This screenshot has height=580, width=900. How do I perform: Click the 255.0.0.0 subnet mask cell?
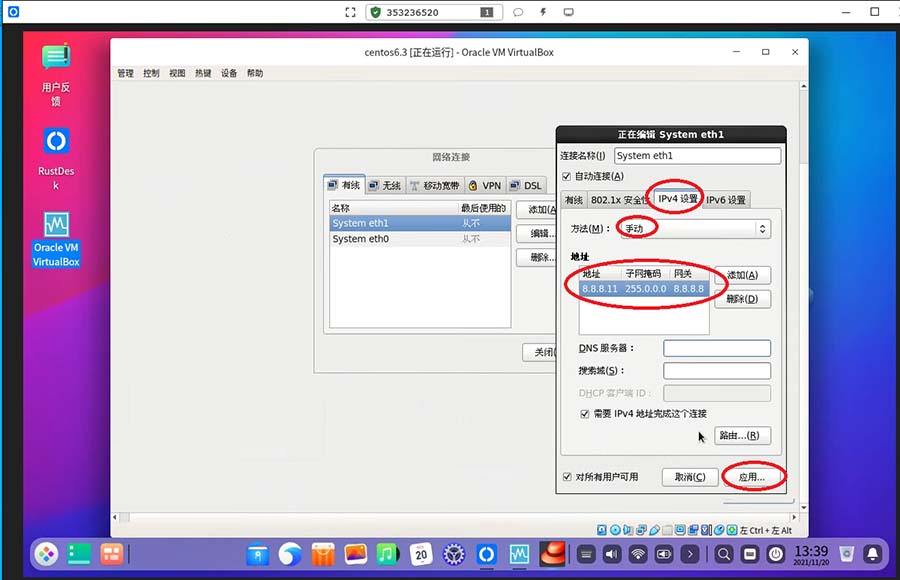click(646, 289)
